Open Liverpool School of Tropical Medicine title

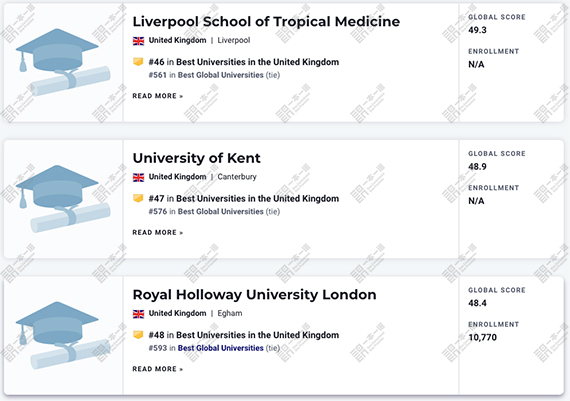266,22
